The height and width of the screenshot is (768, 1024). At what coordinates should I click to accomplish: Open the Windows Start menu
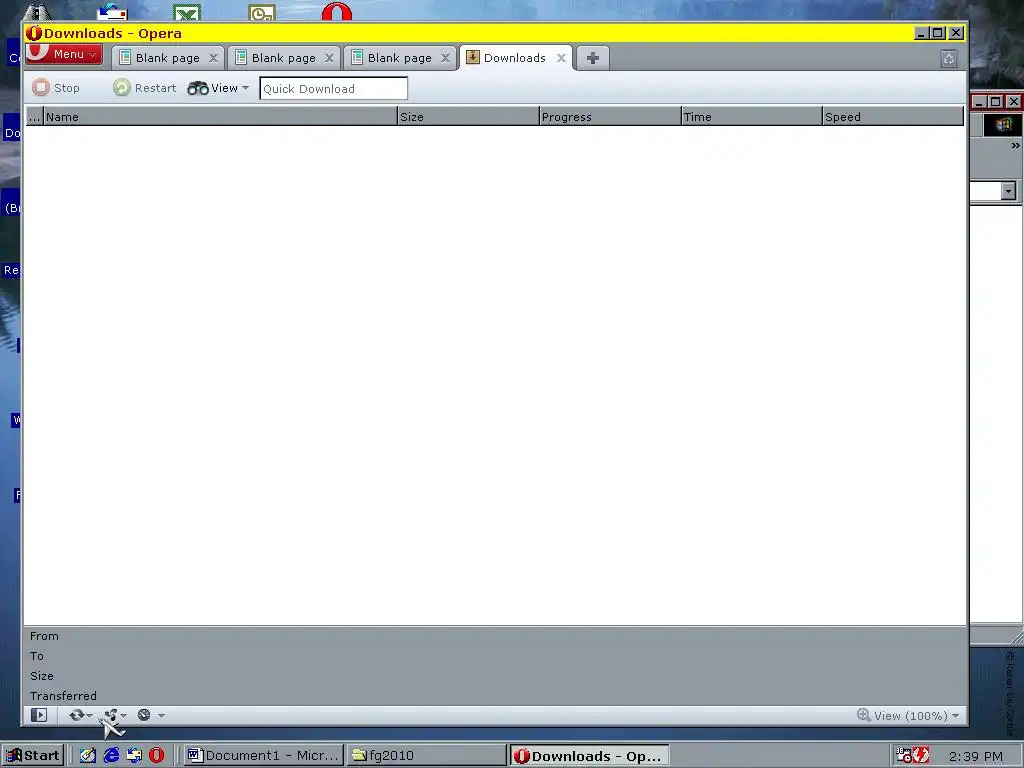[x=33, y=756]
